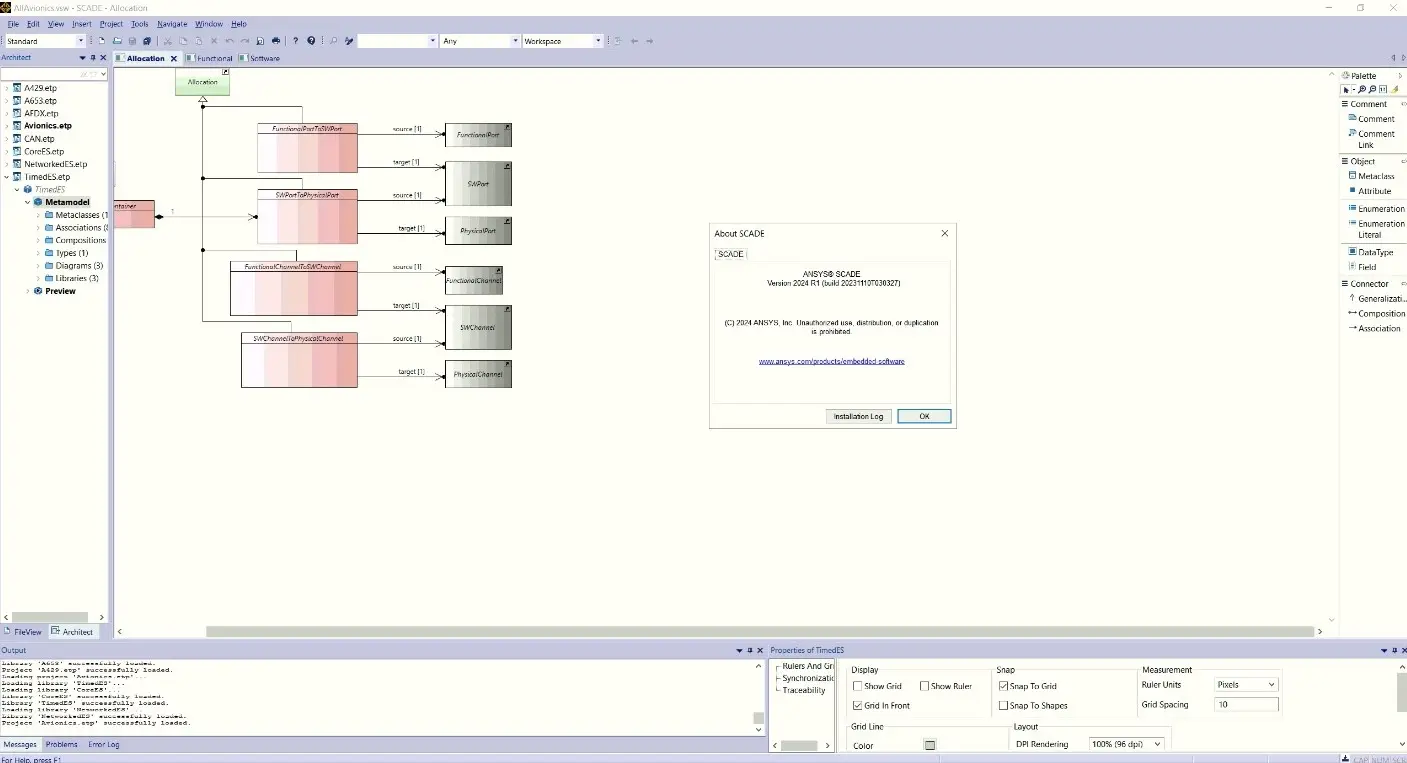The height and width of the screenshot is (763, 1407).
Task: Click the question mark Help icon
Action: click(295, 41)
